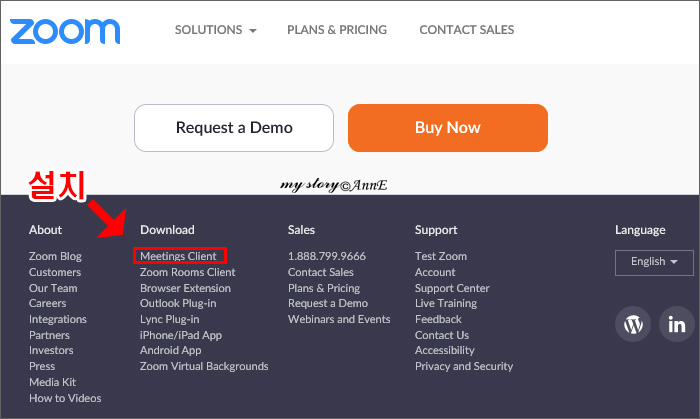This screenshot has width=700, height=419.
Task: Open Plans & Pricing in top navigation
Action: pos(337,30)
